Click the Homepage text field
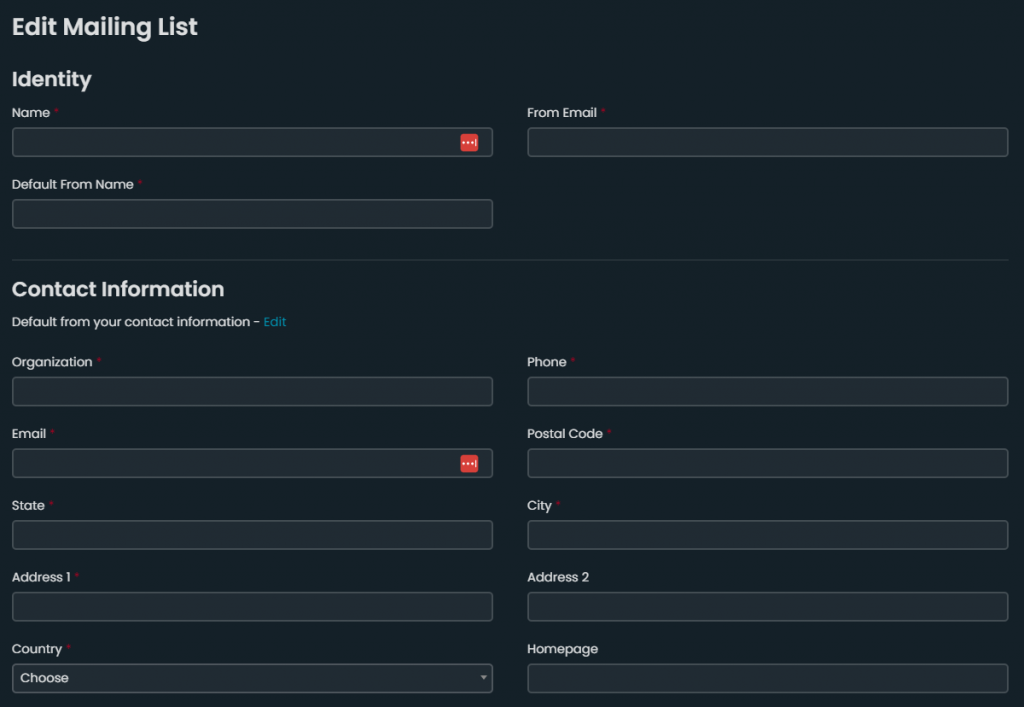Viewport: 1024px width, 707px height. 767,678
